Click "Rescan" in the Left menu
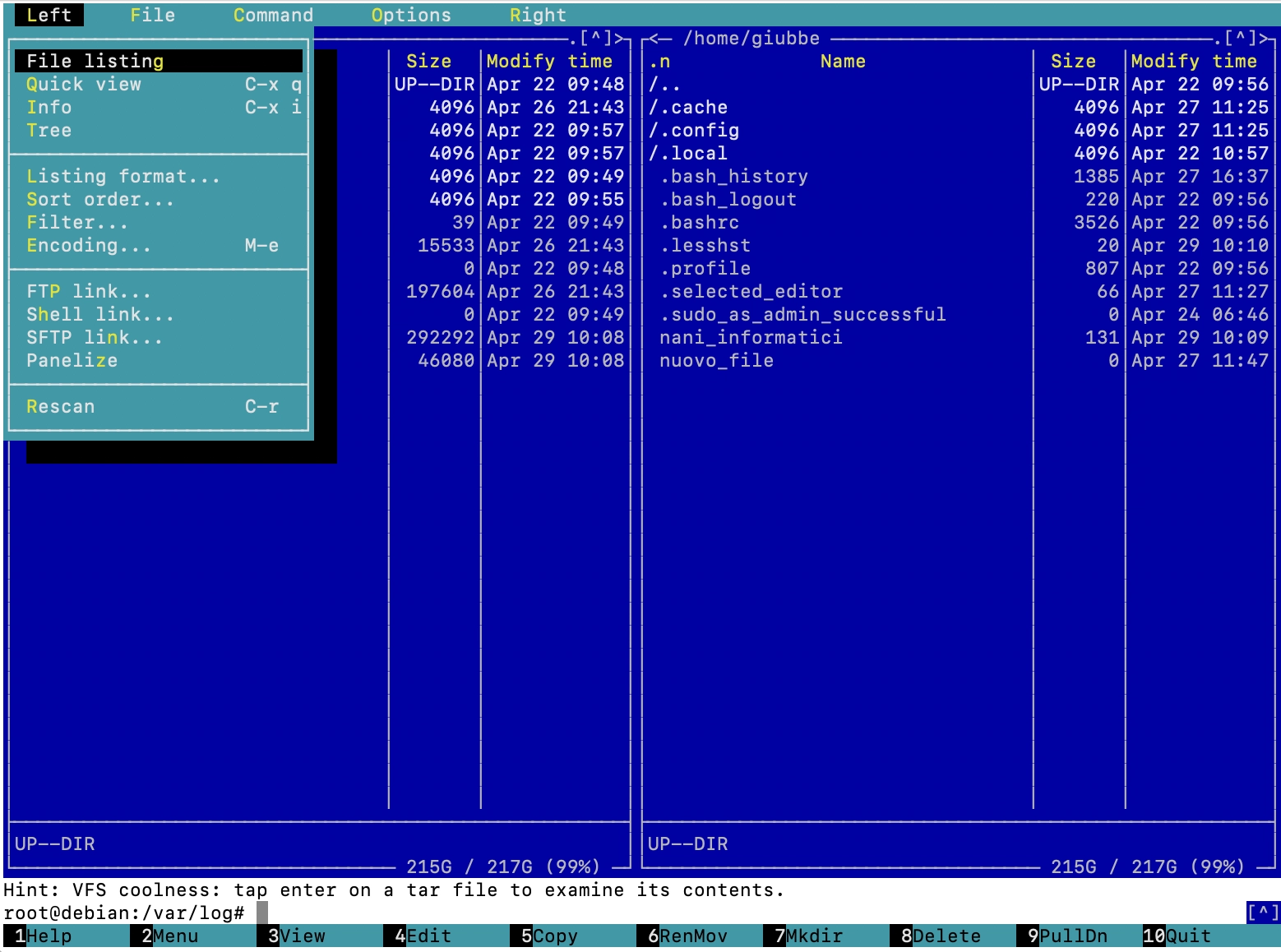The image size is (1281, 952). coord(59,406)
